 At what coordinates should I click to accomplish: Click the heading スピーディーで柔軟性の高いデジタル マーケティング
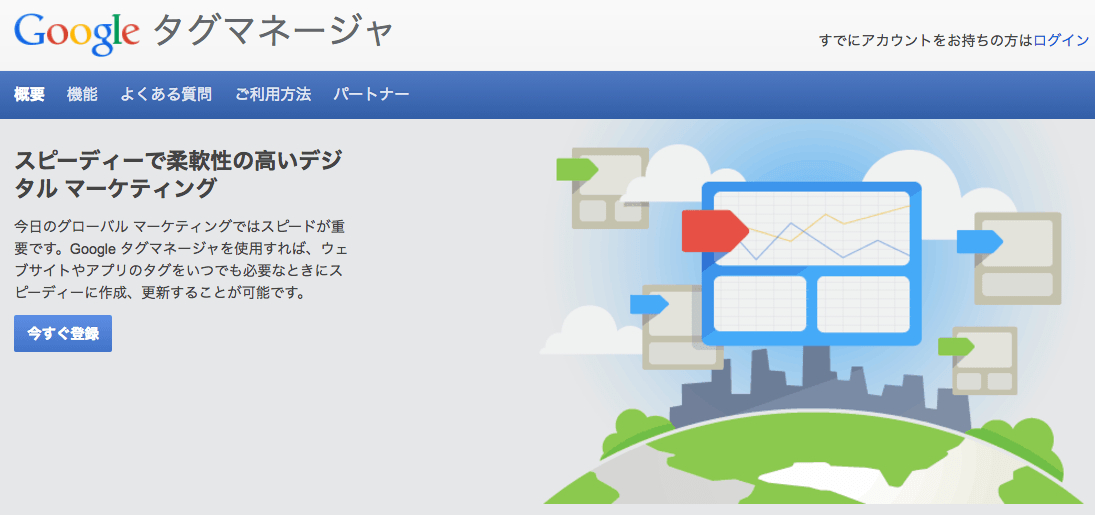(x=178, y=174)
